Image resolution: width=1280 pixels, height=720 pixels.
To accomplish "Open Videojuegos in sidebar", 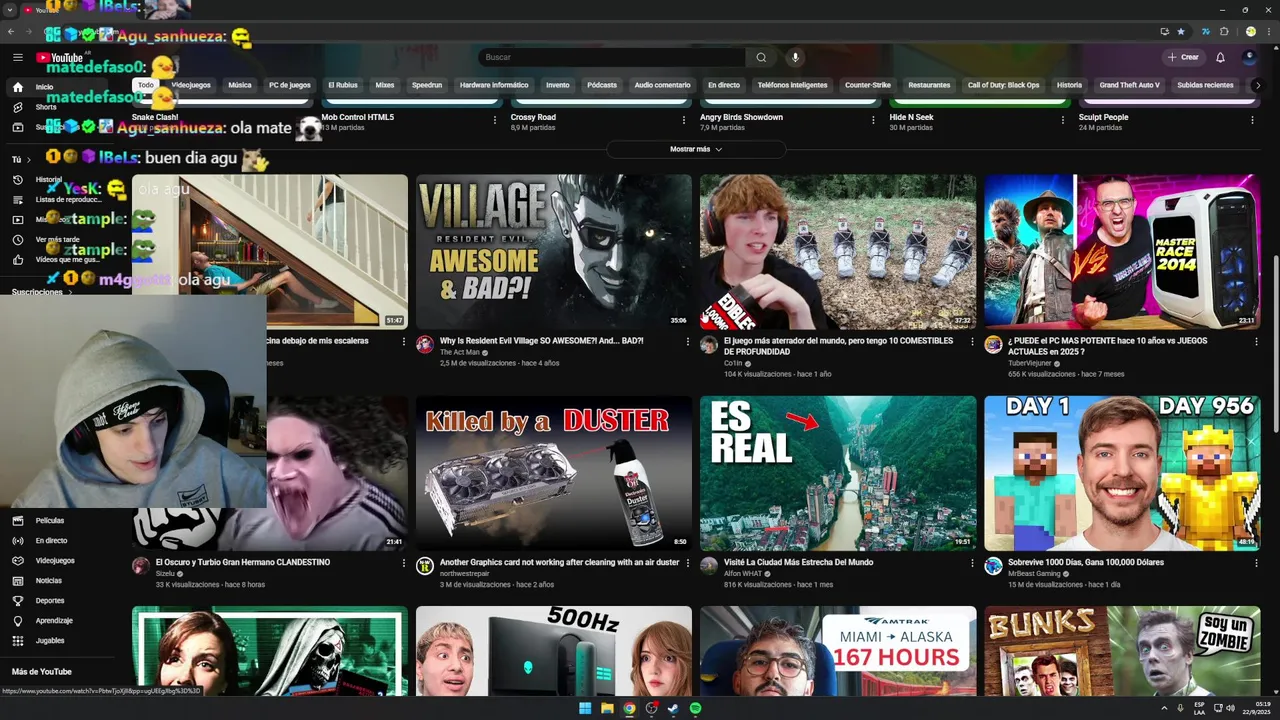I will [55, 560].
